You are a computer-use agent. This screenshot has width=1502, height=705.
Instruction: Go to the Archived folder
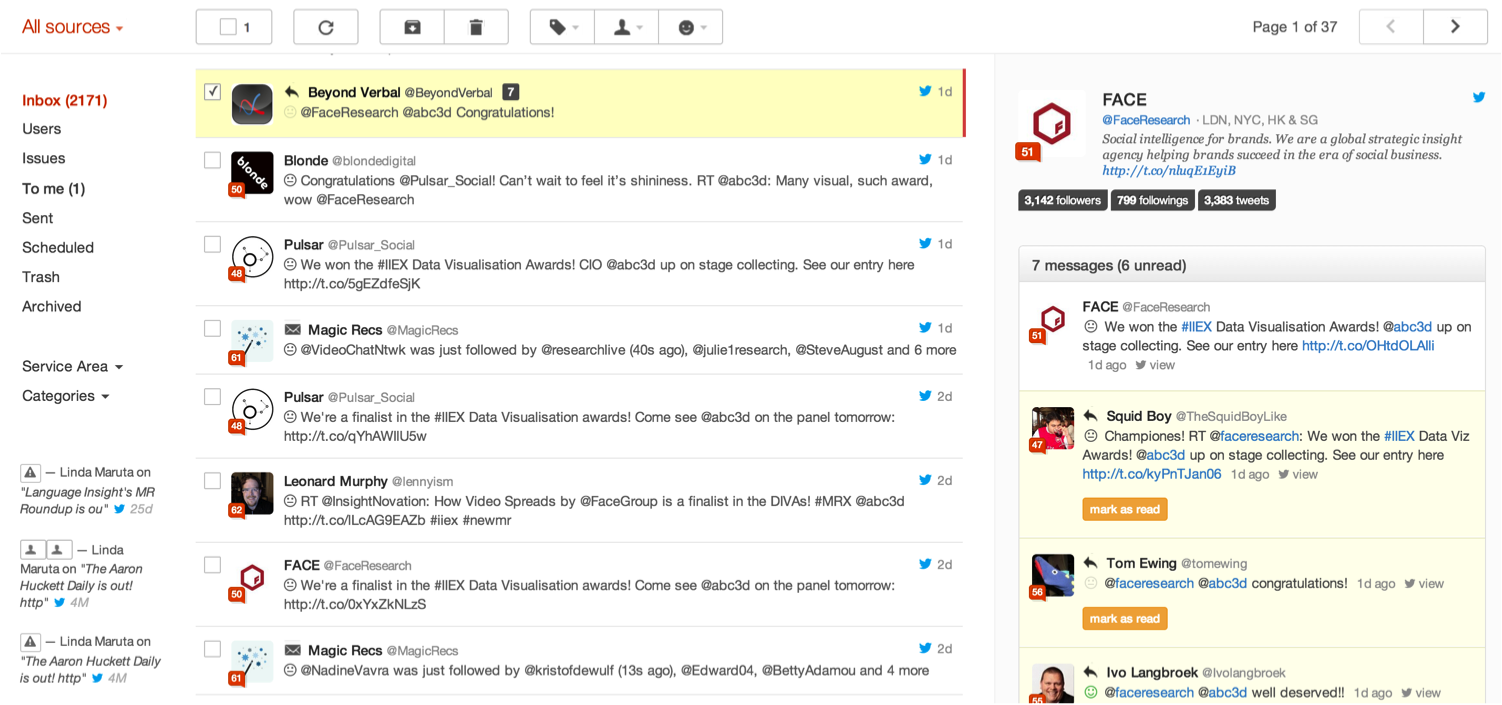click(x=52, y=306)
